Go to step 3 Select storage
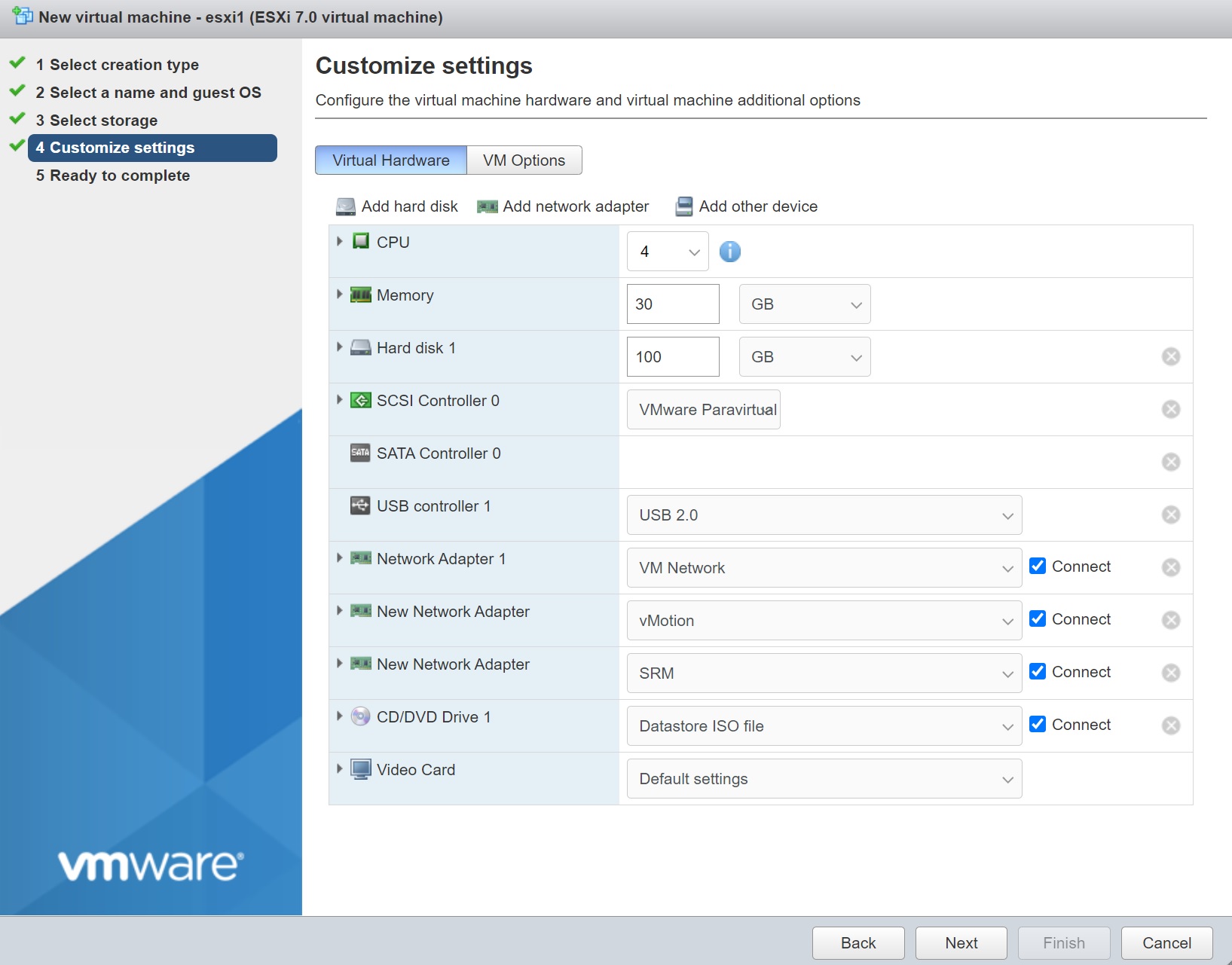This screenshot has height=965, width=1232. click(103, 121)
